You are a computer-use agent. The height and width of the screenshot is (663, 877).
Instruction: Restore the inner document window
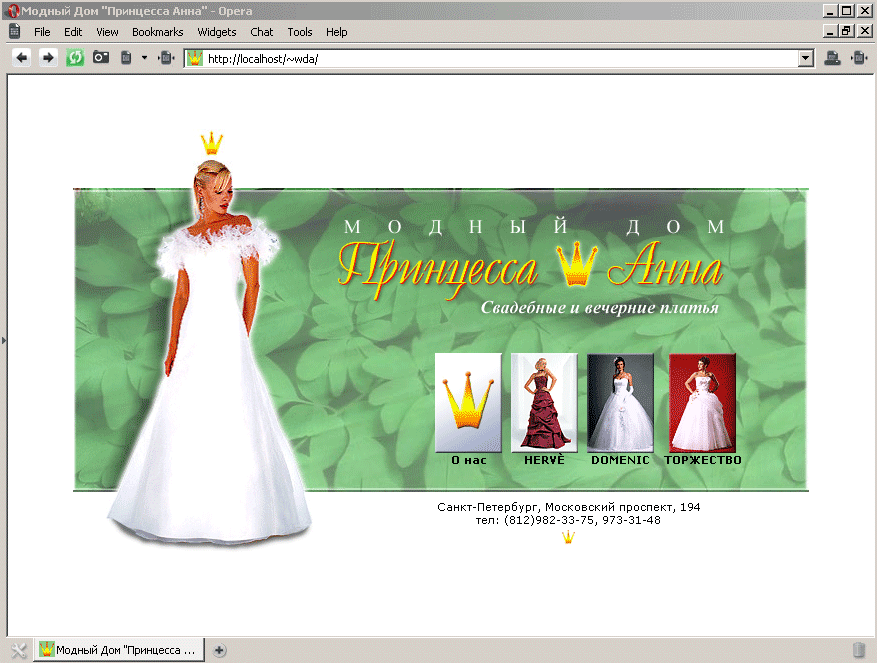coord(847,31)
